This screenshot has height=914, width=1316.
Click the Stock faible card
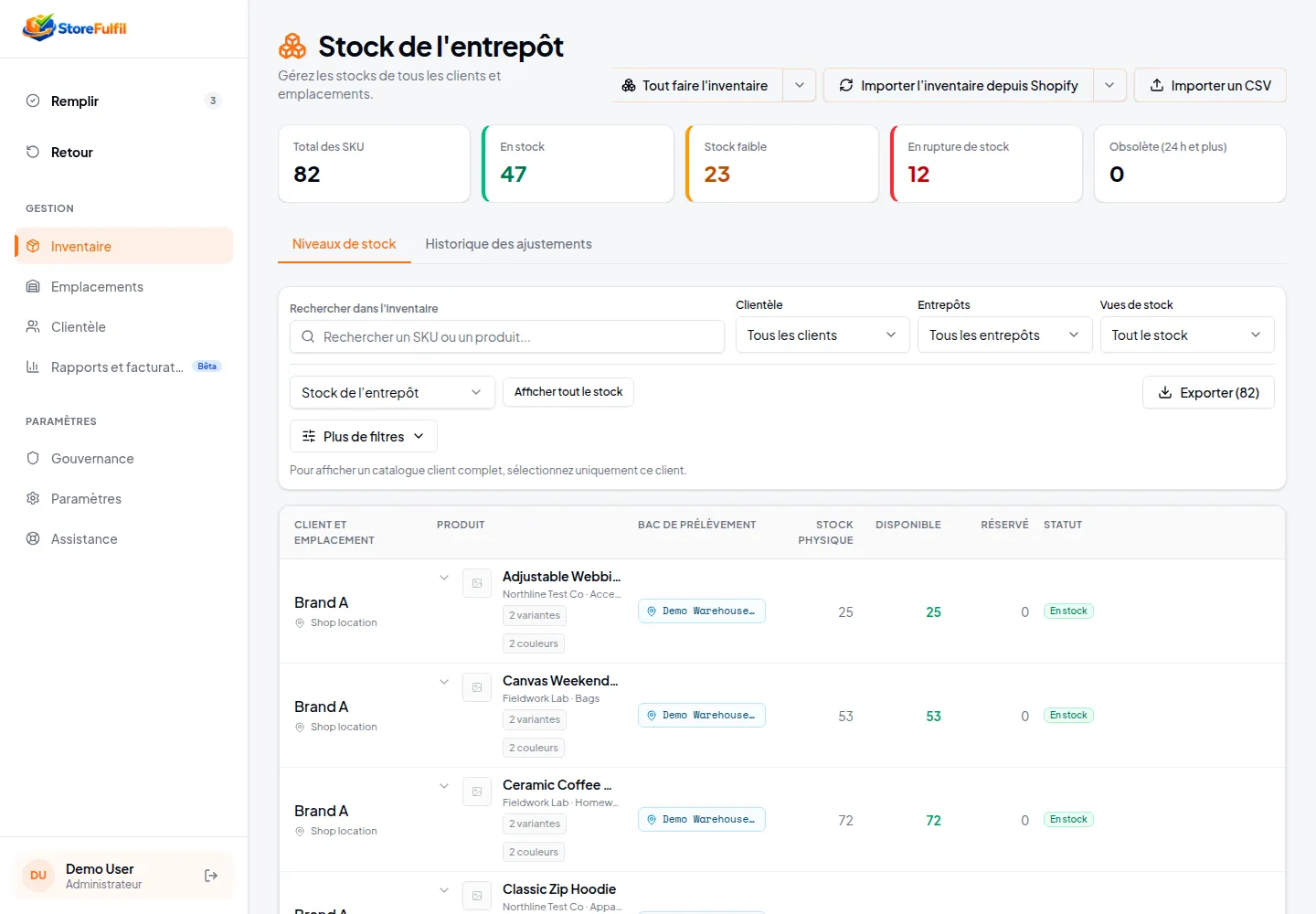pos(781,164)
